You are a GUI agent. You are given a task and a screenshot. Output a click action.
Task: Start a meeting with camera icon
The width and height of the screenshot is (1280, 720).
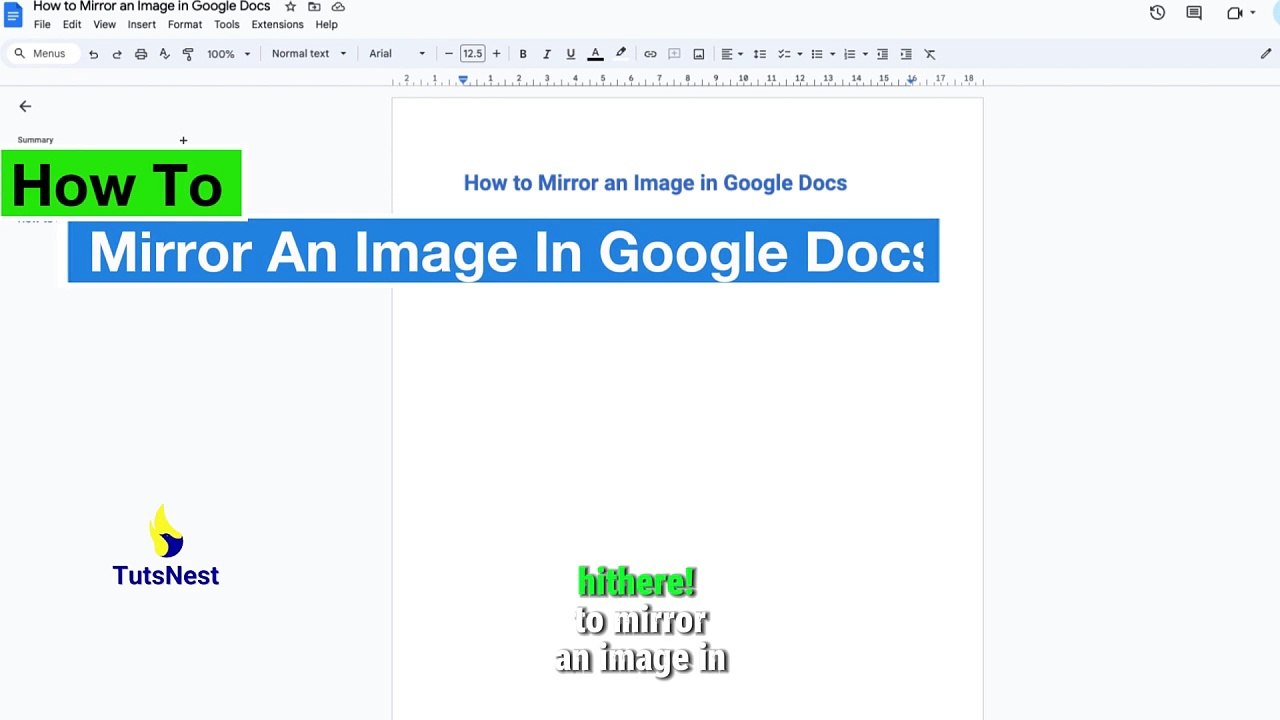1235,13
